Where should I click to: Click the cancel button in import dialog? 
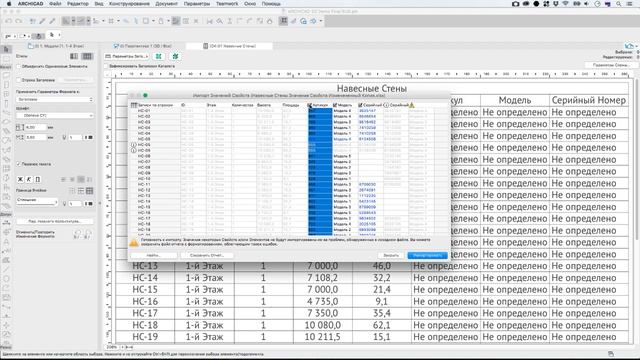[x=391, y=256]
